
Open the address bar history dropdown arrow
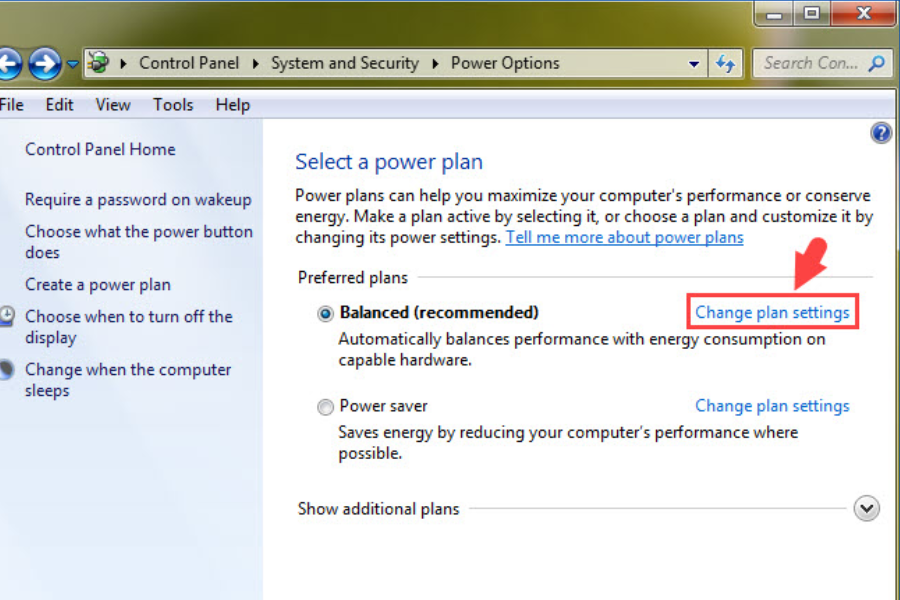[694, 64]
